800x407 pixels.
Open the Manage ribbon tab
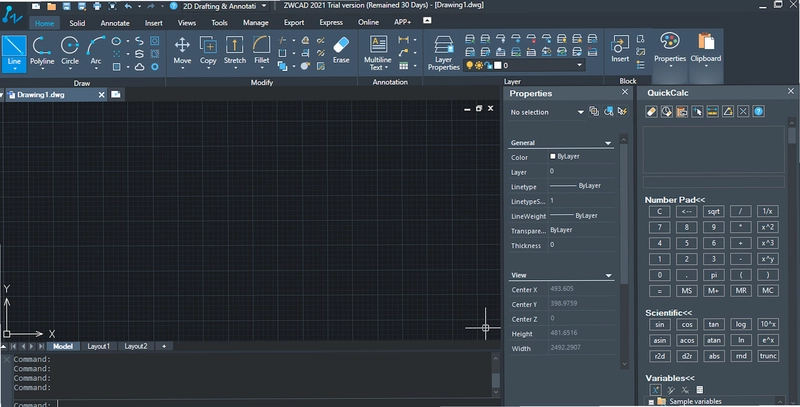256,23
